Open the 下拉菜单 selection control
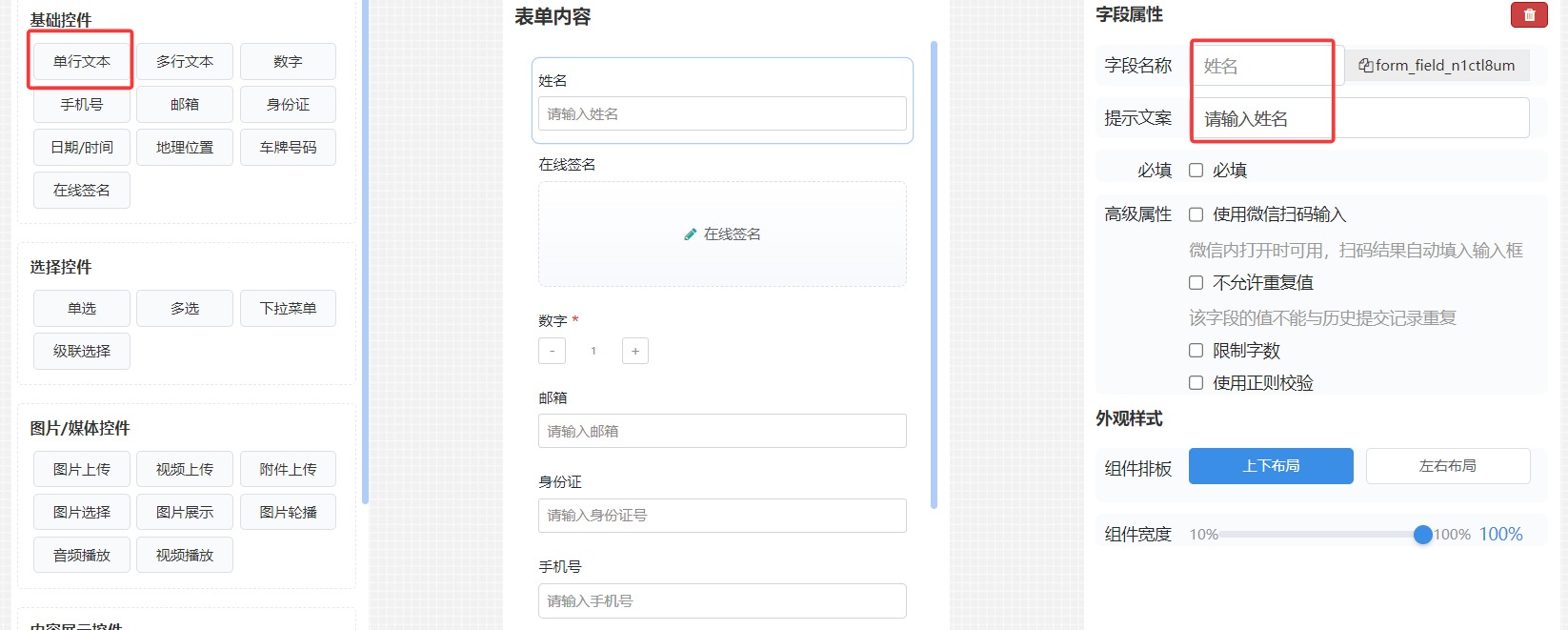 pyautogui.click(x=288, y=308)
